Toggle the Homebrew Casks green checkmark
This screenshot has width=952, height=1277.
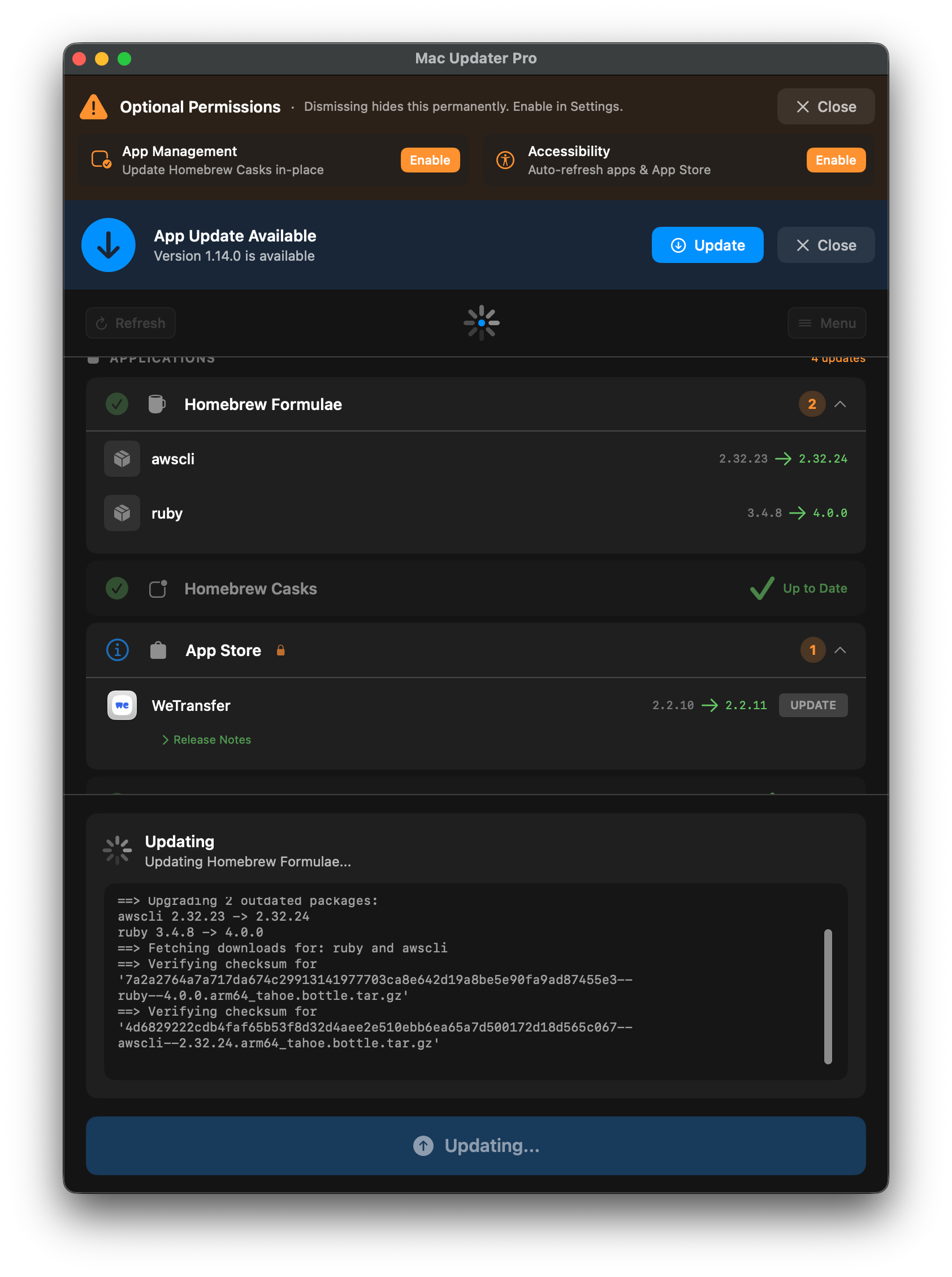tap(117, 589)
